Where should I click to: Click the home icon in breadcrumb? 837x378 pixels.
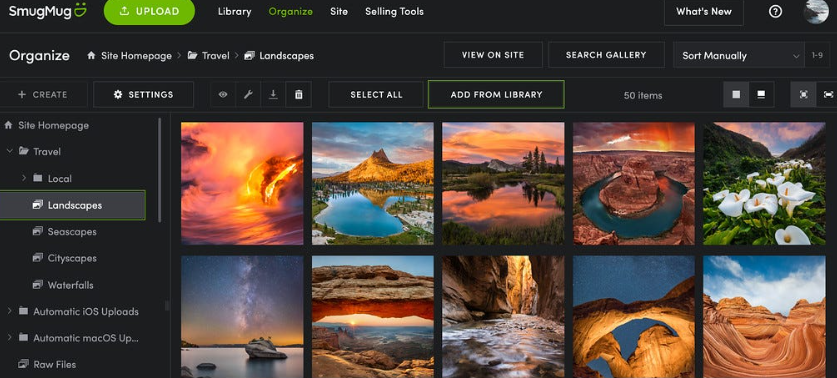(91, 56)
